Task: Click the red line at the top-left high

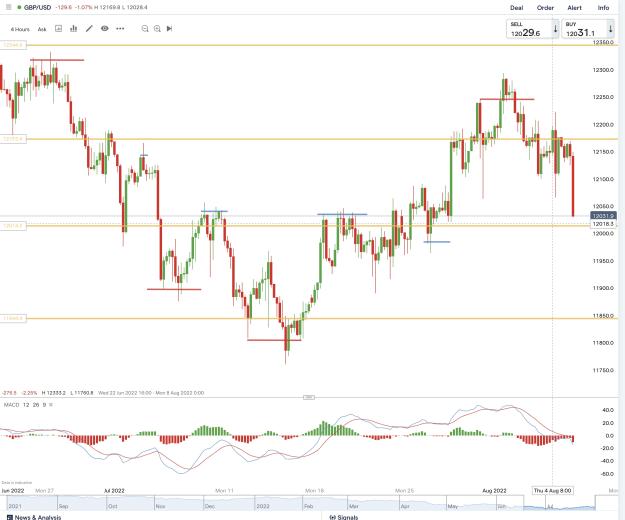Action: [57, 60]
